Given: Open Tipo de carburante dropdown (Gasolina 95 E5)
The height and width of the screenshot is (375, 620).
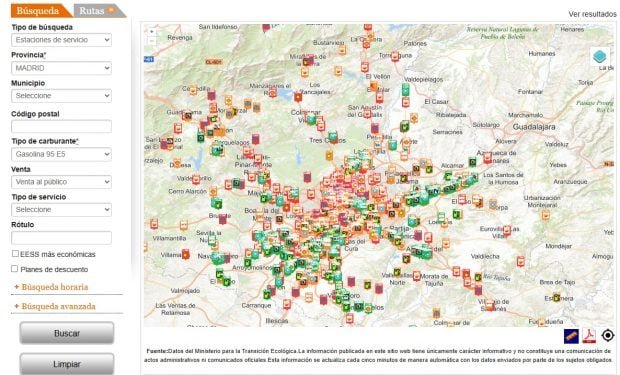Looking at the screenshot, I should point(61,154).
